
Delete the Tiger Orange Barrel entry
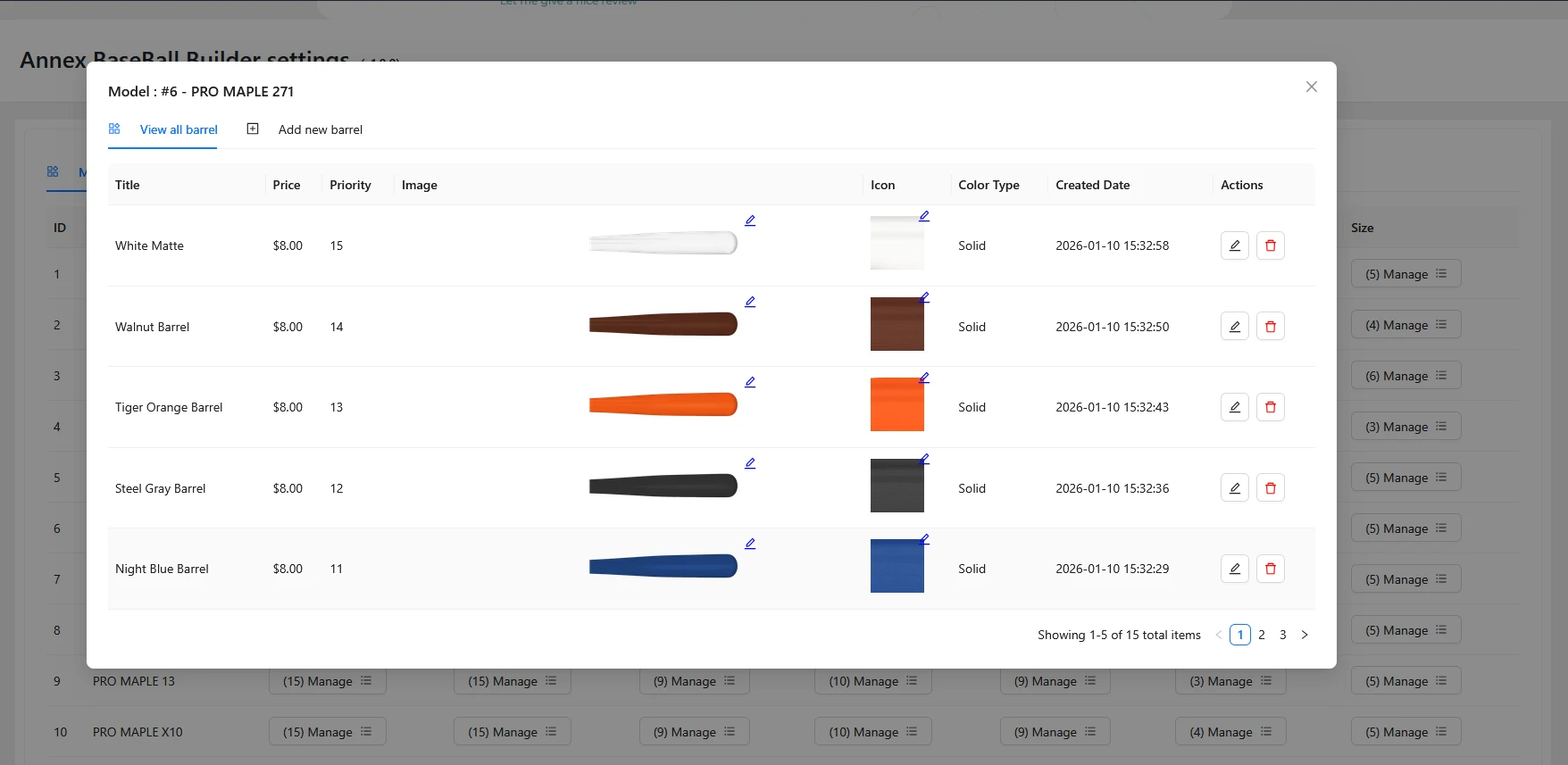(1270, 407)
